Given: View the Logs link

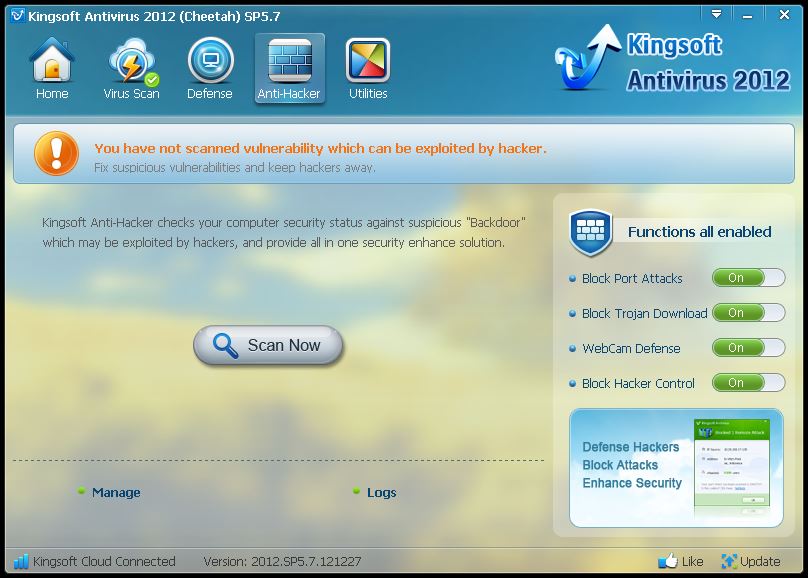Looking at the screenshot, I should click(381, 492).
